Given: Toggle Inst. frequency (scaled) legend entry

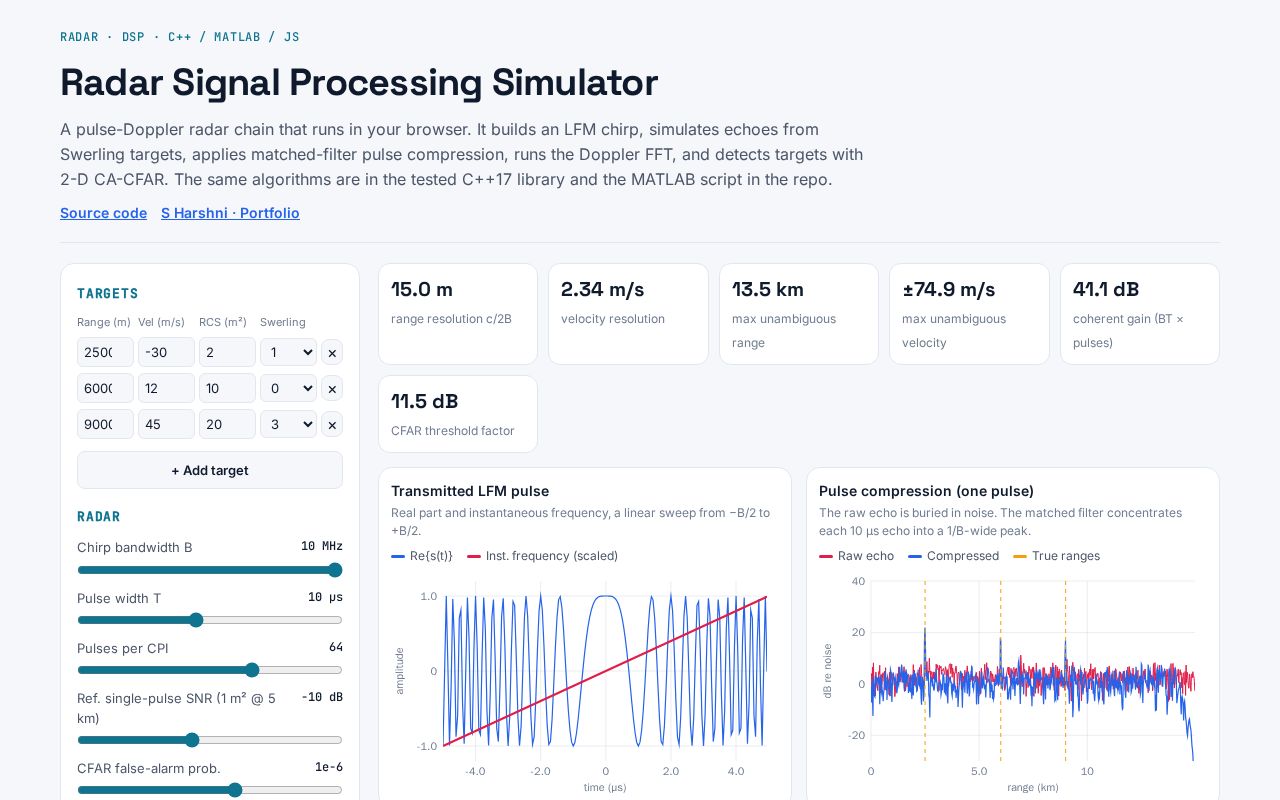Looking at the screenshot, I should 542,556.
